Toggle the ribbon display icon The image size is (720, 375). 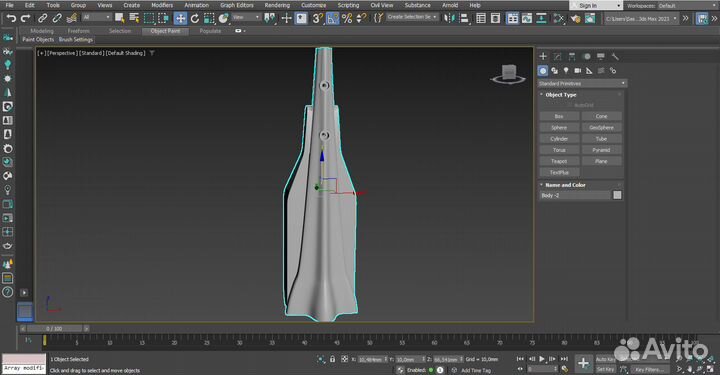click(512, 18)
